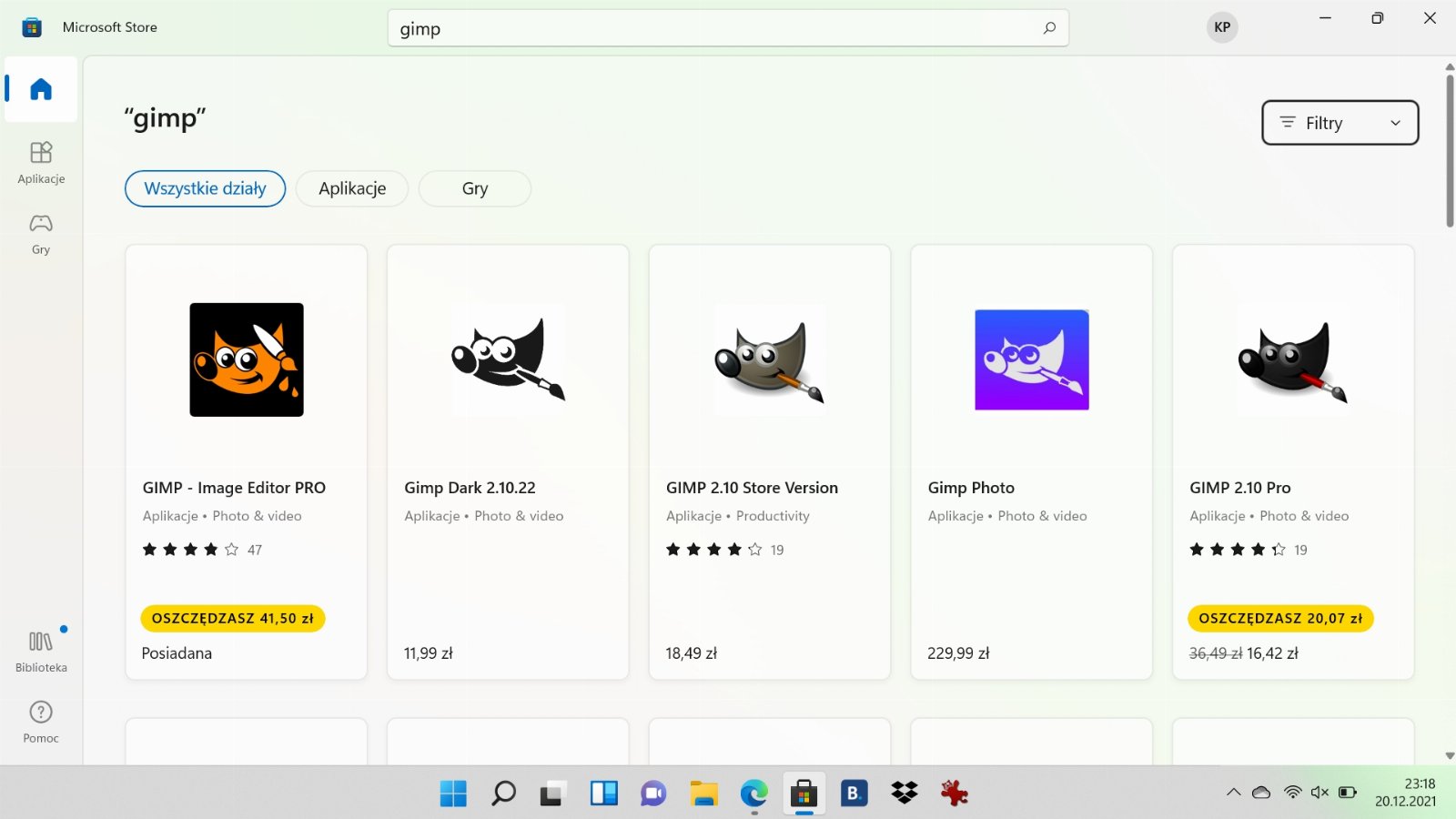The height and width of the screenshot is (819, 1456).
Task: Click the 11,99 zł price
Action: click(x=428, y=653)
